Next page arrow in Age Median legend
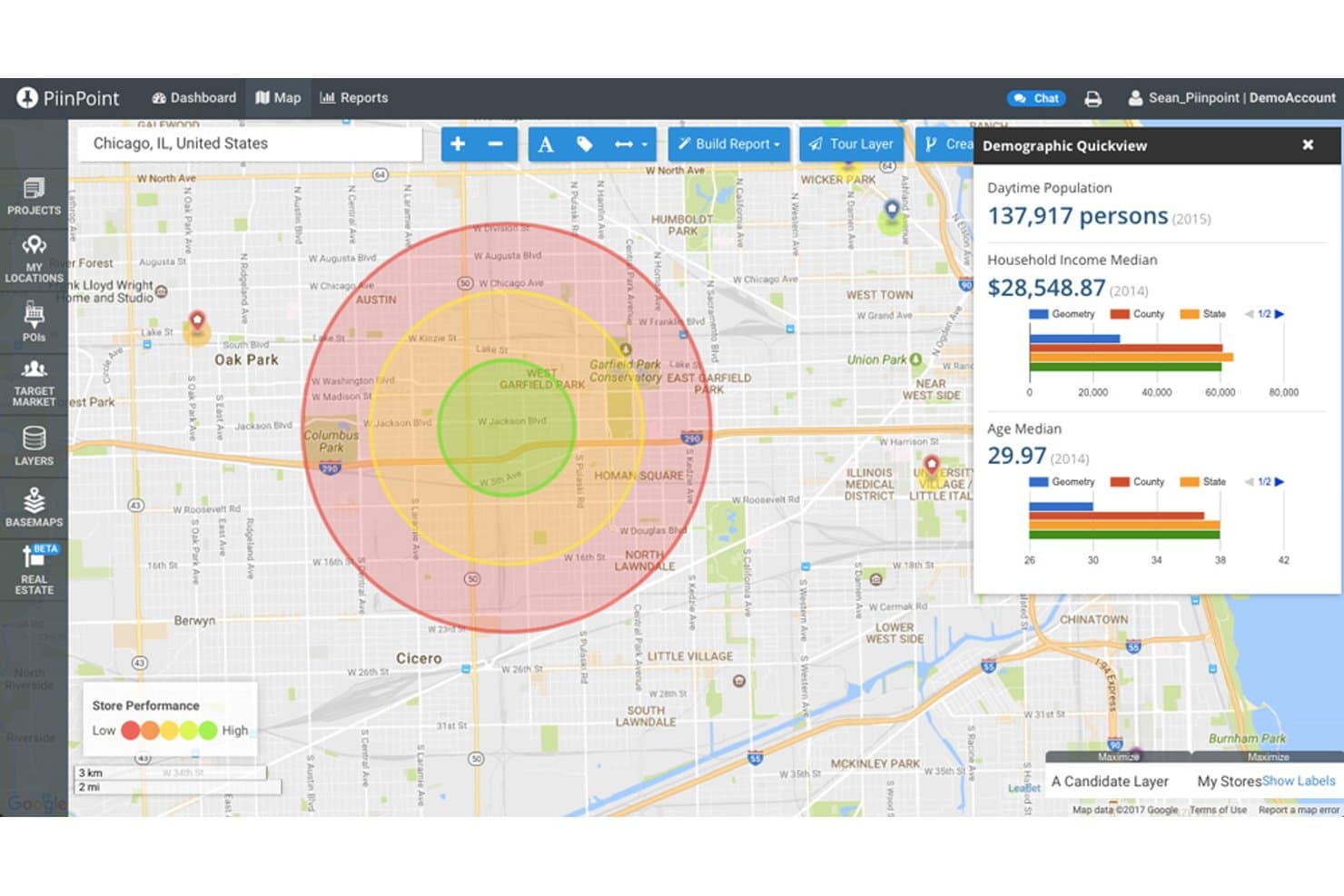Image resolution: width=1344 pixels, height=896 pixels. (1280, 482)
